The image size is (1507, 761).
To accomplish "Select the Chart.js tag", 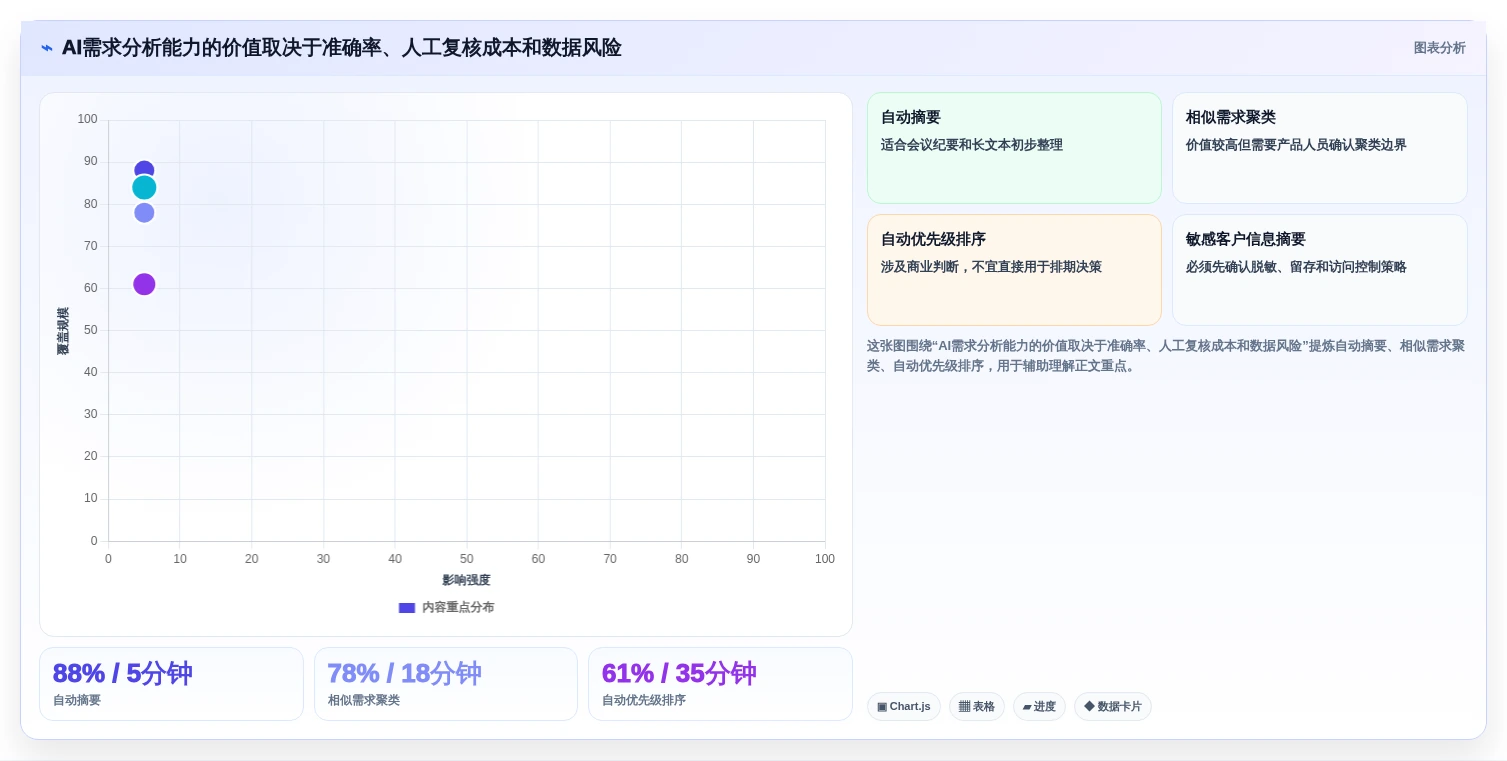I will tap(904, 706).
